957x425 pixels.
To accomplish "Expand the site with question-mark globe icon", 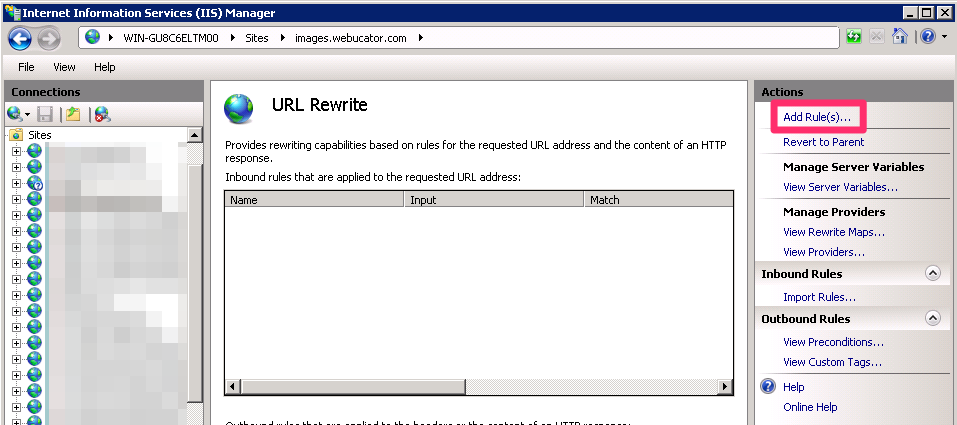I will coord(16,183).
